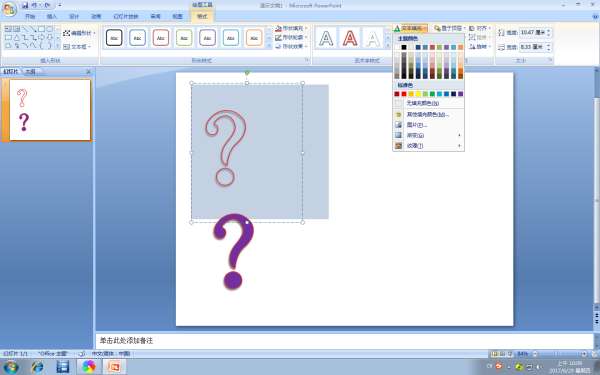Select the triangle shape in shapes gallery
This screenshot has width=600, height=375.
(16, 38)
